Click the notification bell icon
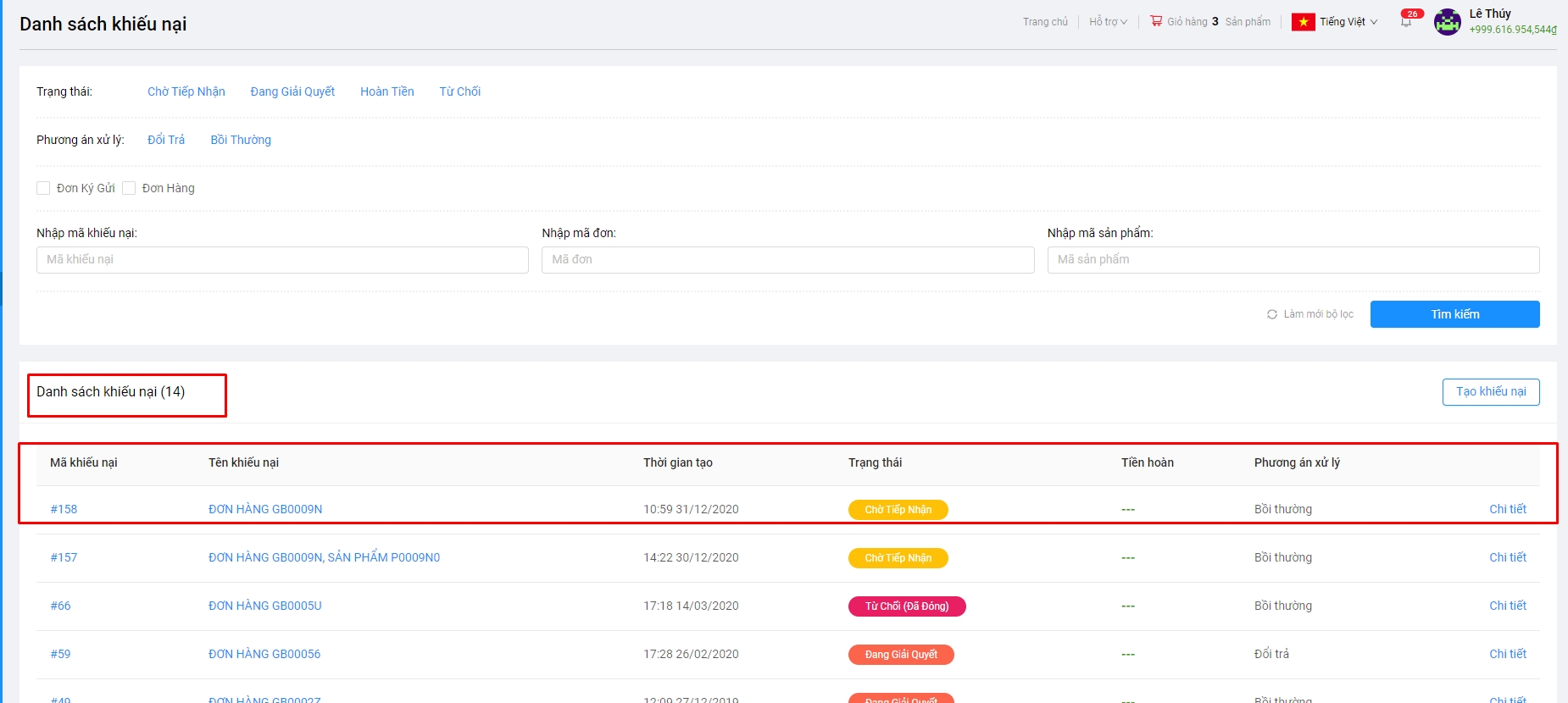Viewport: 1568px width, 703px height. pyautogui.click(x=1406, y=22)
